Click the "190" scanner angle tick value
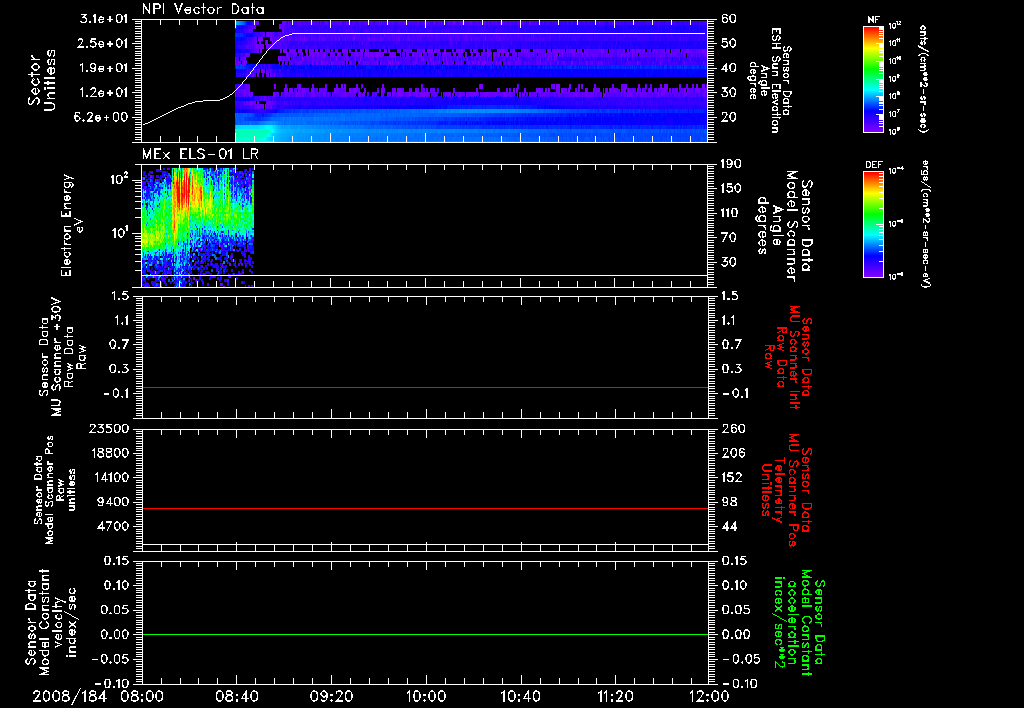 pos(733,164)
